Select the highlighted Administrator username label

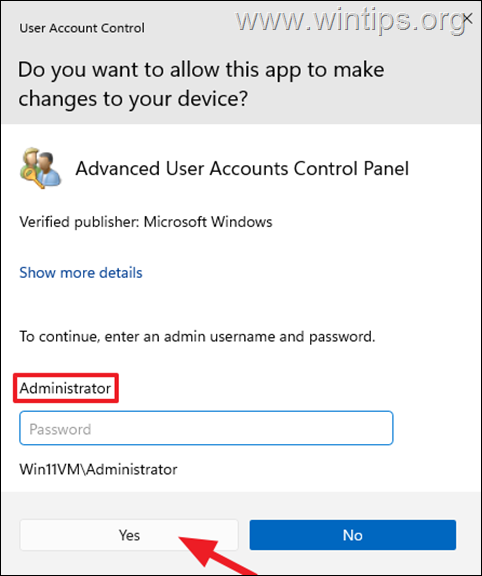click(x=65, y=388)
